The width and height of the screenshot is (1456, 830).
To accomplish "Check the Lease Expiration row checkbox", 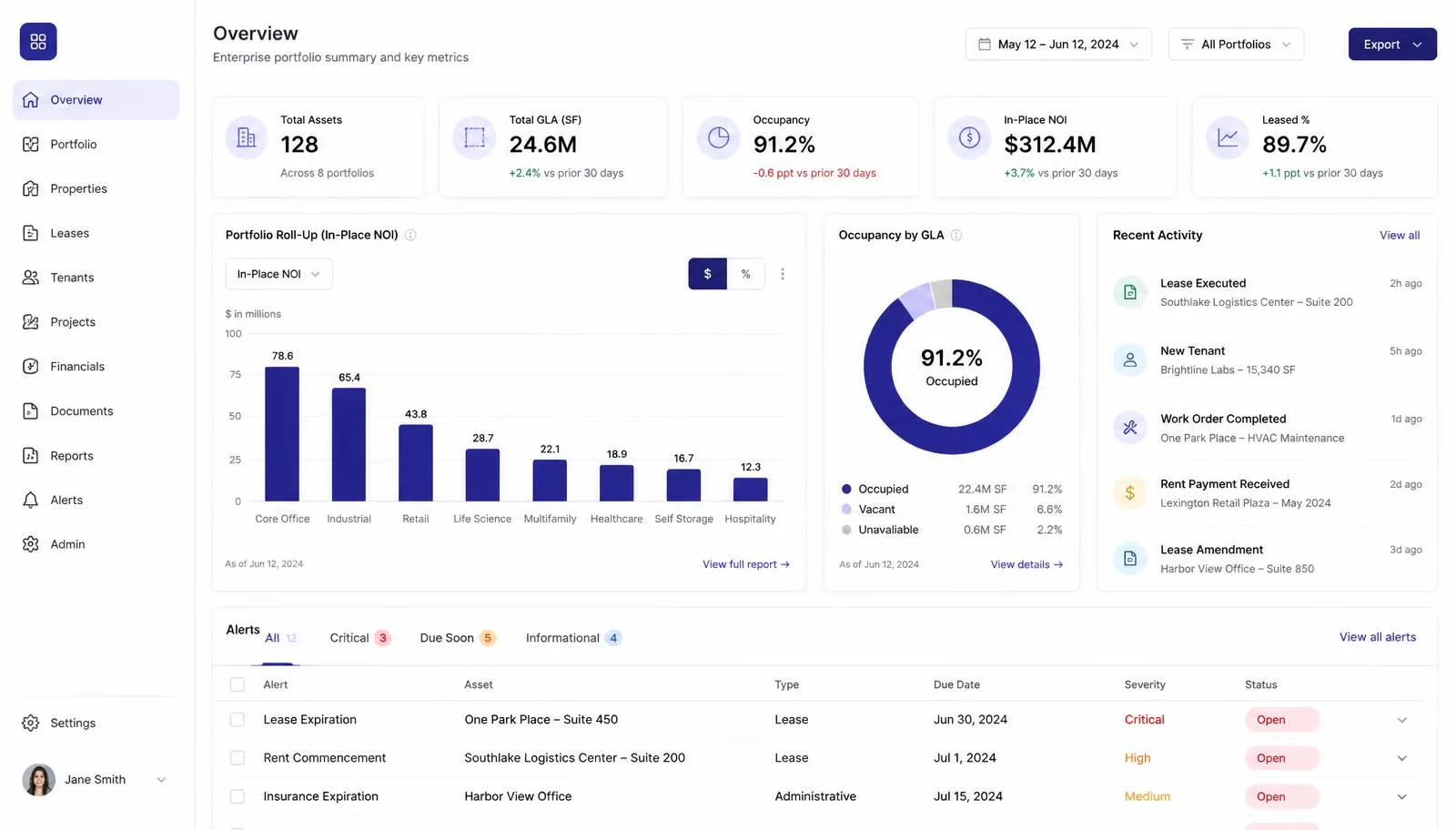I will pyautogui.click(x=238, y=720).
